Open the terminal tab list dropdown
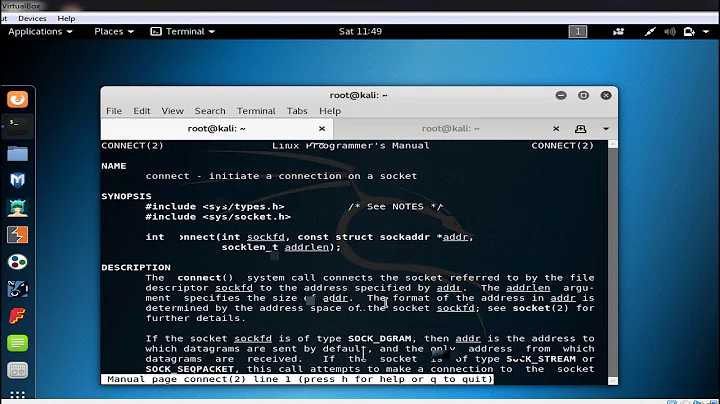720x404 pixels. point(606,129)
